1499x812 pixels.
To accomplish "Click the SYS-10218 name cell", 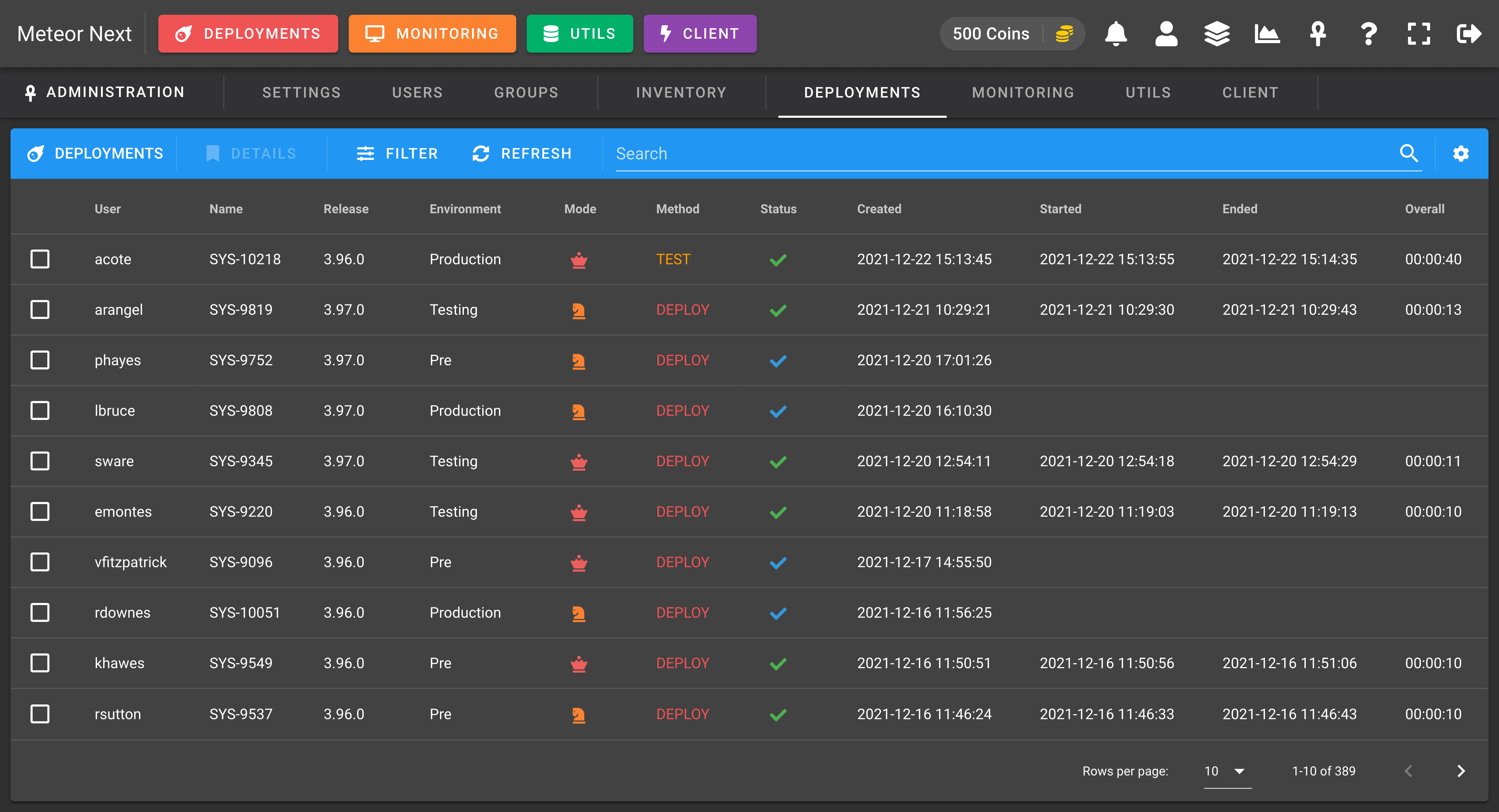I will (x=245, y=260).
